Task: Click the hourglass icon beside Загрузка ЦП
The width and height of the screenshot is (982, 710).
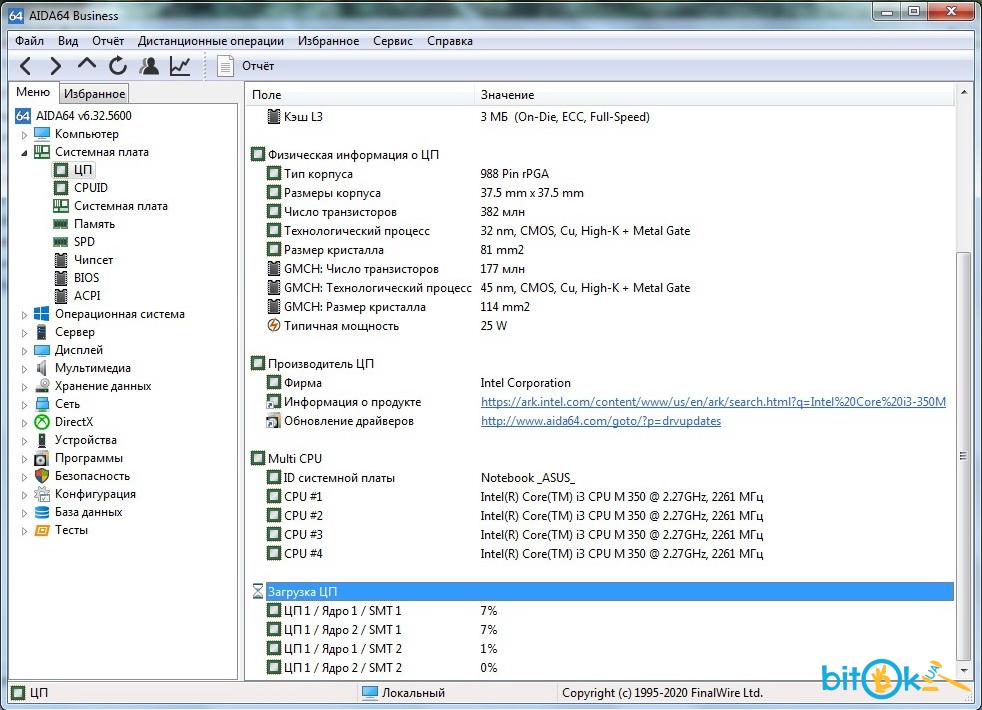Action: click(257, 592)
